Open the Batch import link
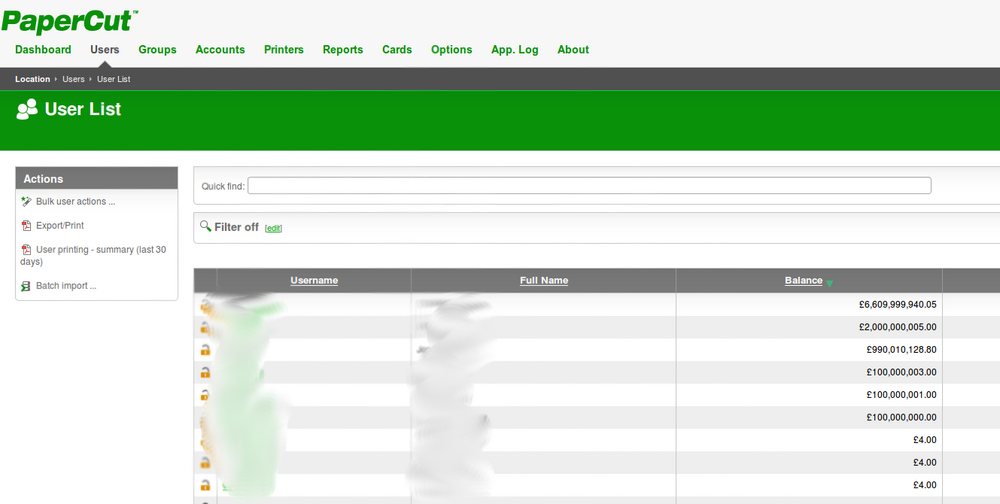 (66, 286)
